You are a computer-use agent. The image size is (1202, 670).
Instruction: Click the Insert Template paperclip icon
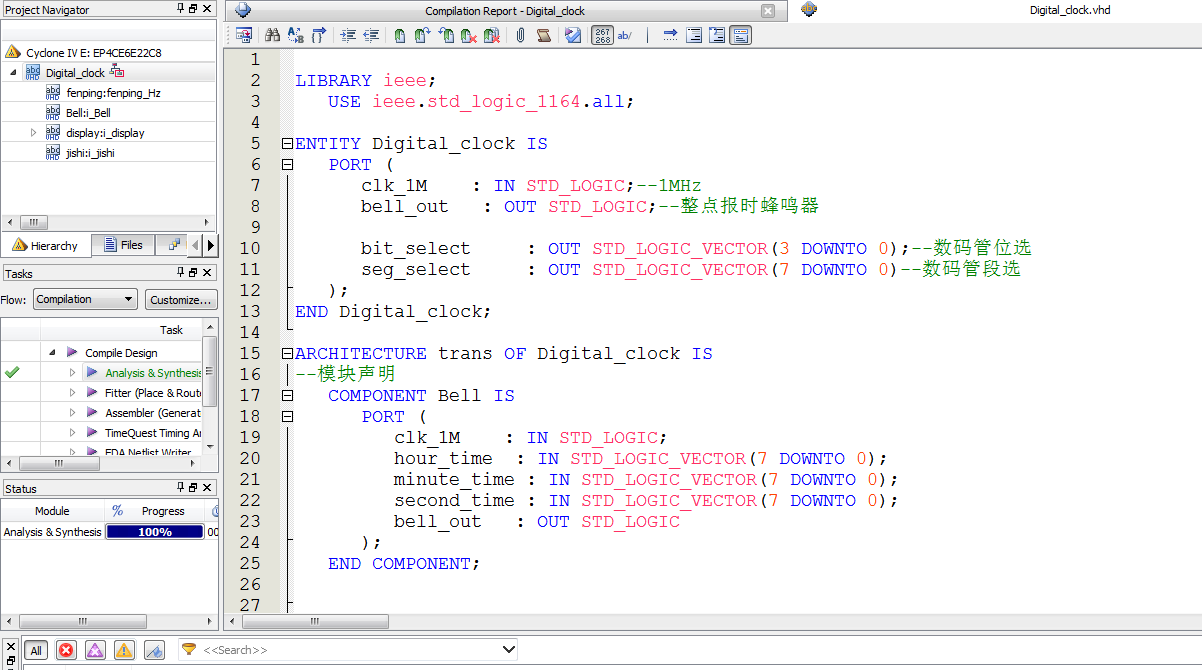[519, 34]
